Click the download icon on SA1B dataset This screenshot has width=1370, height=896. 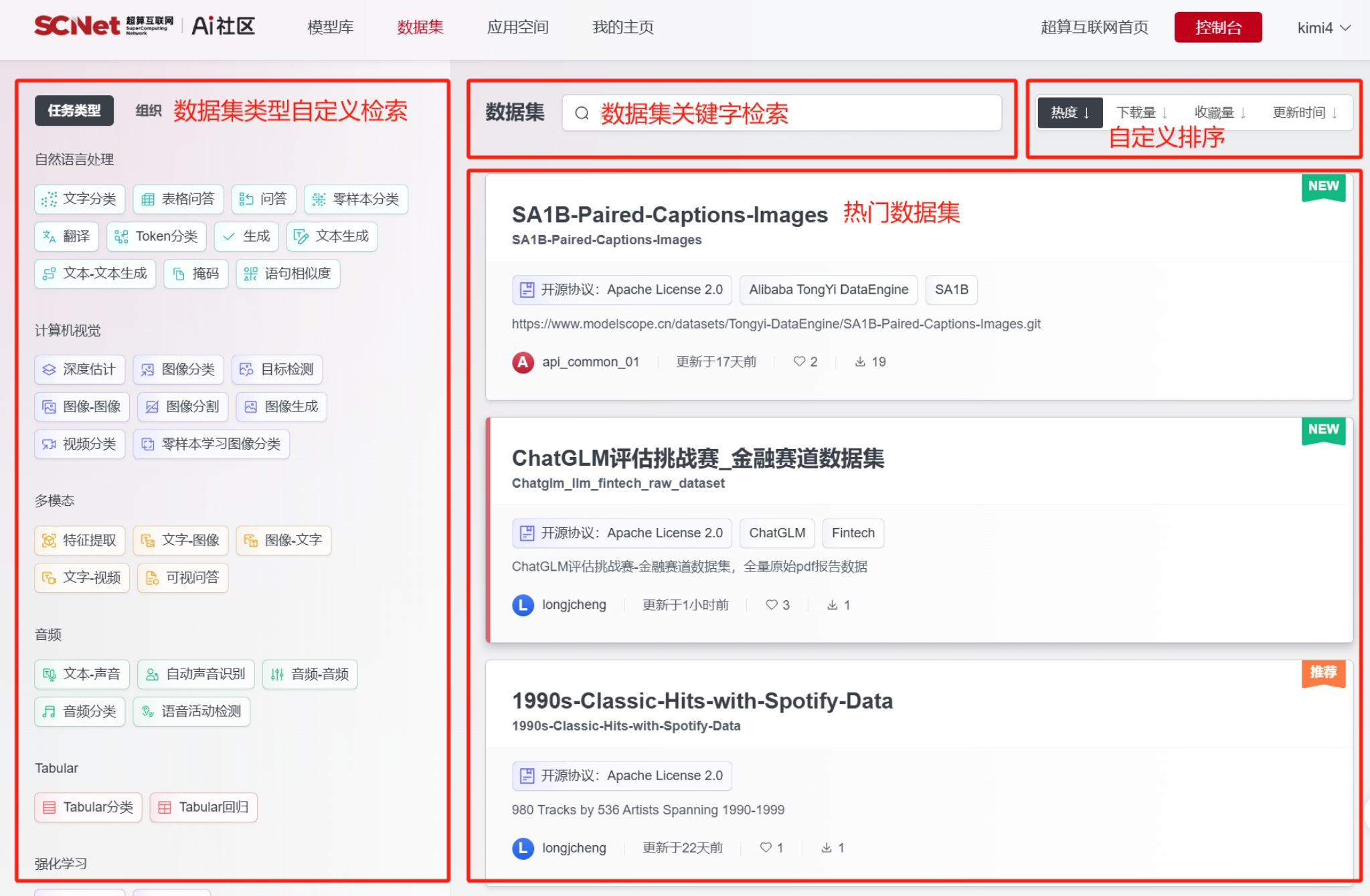coord(860,362)
